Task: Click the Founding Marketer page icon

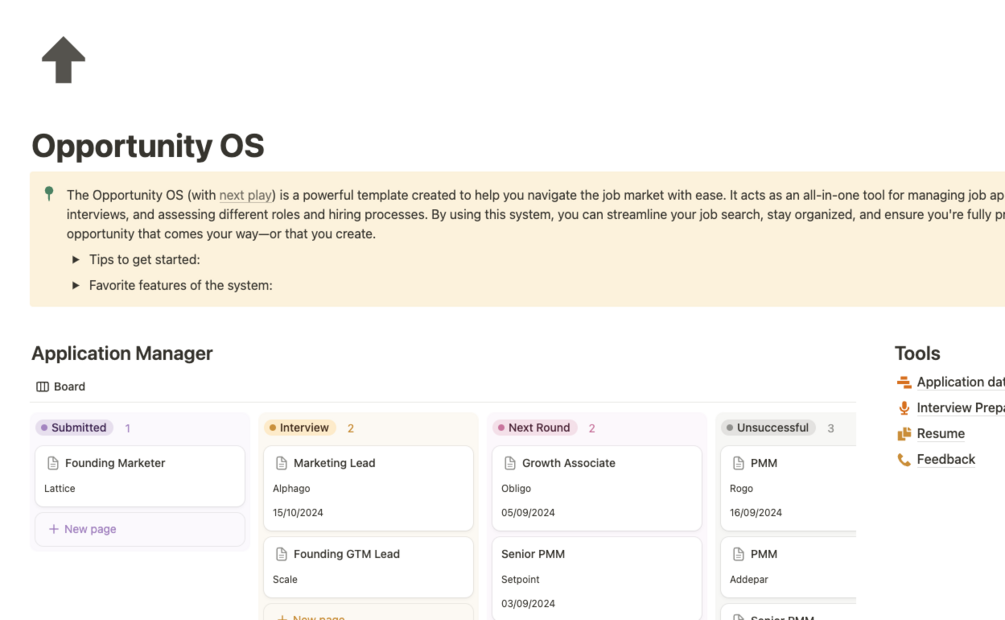Action: [53, 463]
